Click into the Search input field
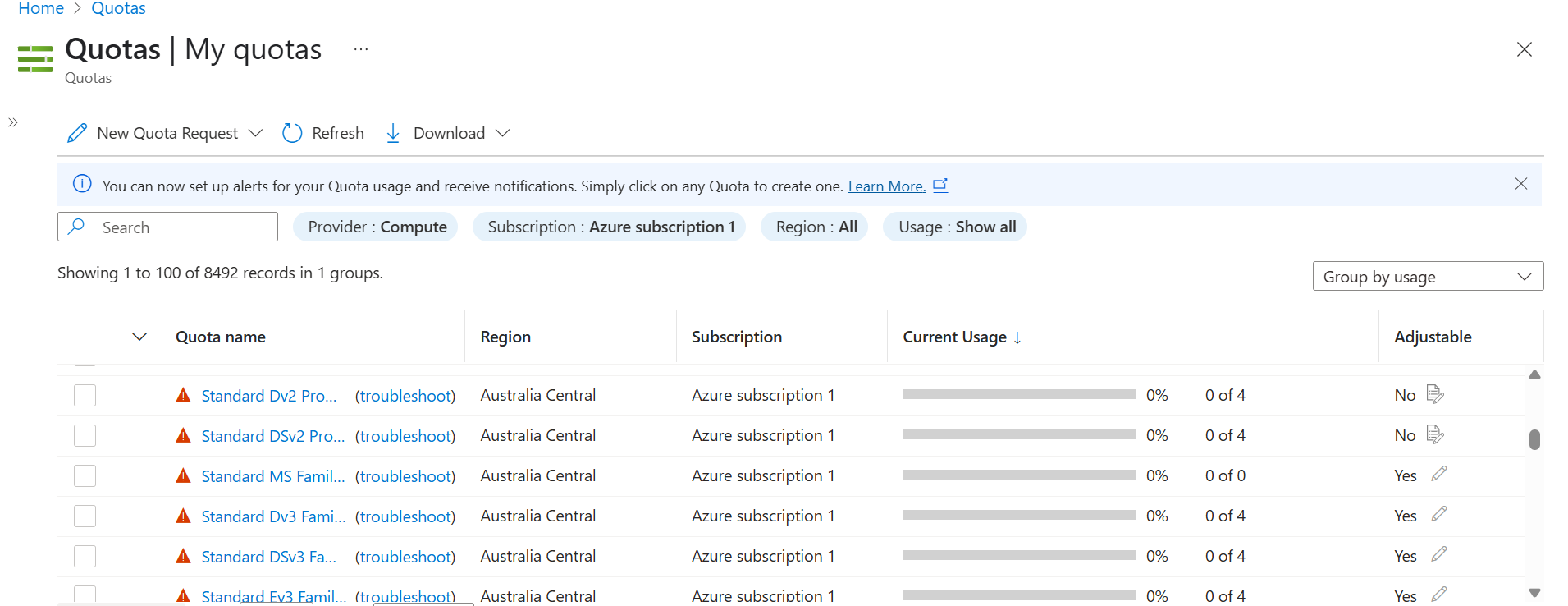 [x=167, y=227]
